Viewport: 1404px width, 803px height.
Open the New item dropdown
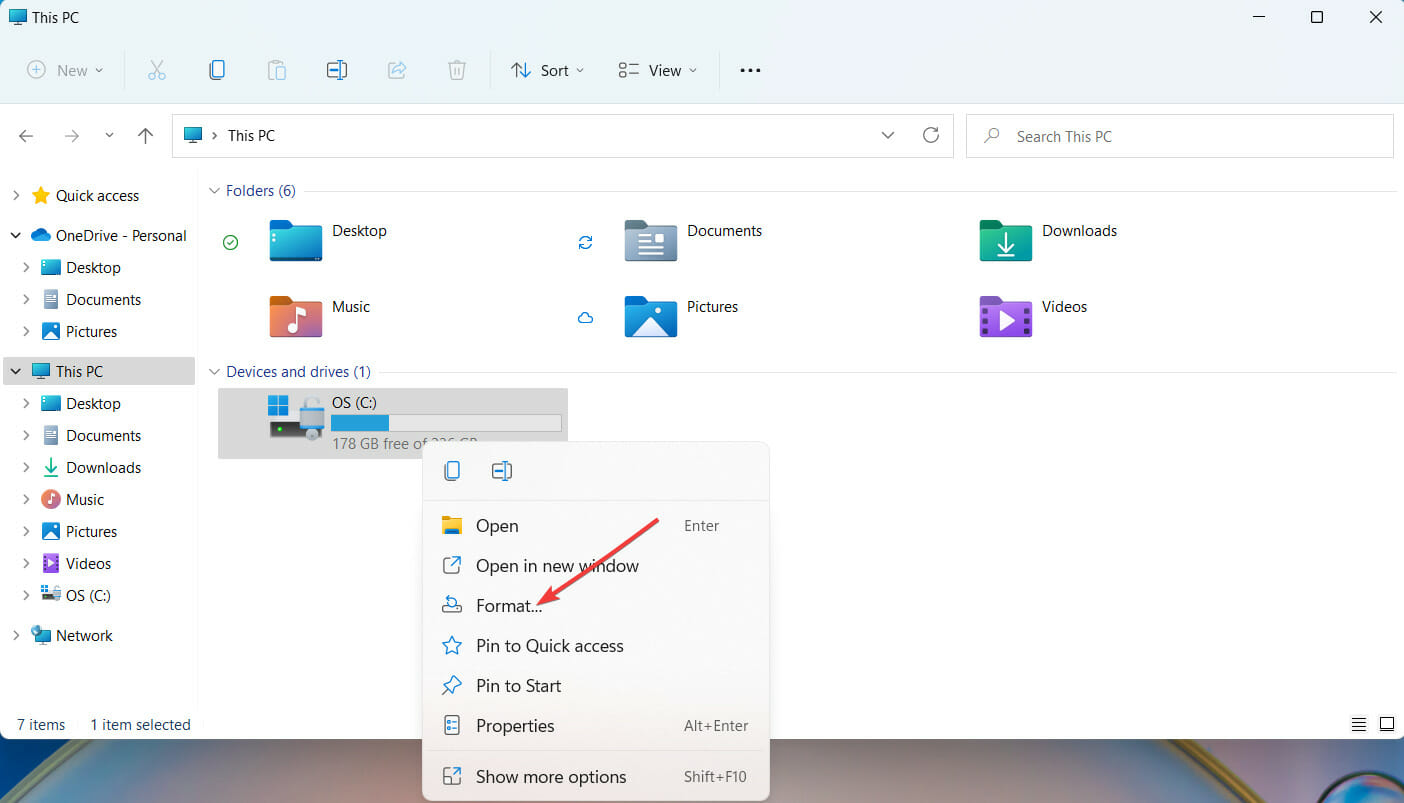pyautogui.click(x=66, y=70)
